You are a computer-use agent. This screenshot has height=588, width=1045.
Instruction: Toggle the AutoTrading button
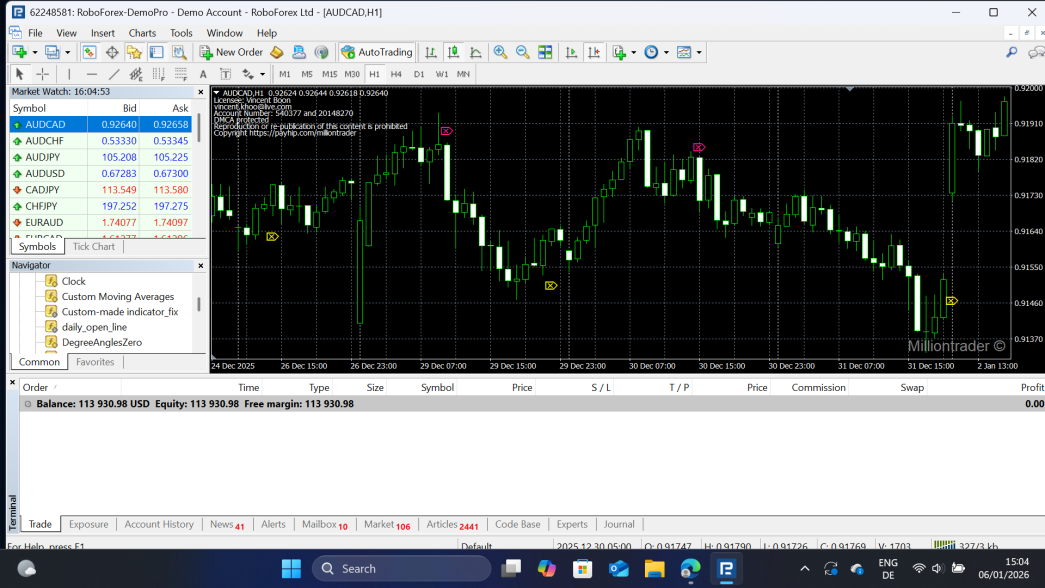click(x=377, y=52)
